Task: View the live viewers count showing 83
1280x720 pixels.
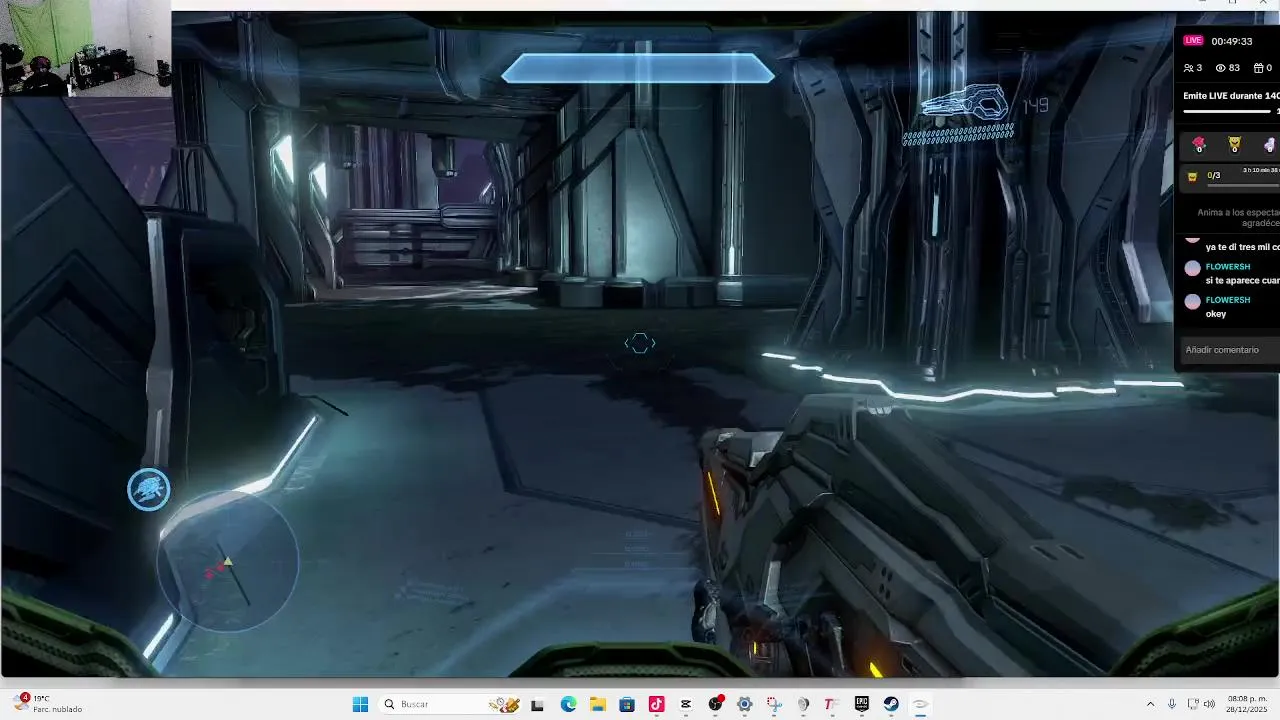Action: pos(1227,68)
